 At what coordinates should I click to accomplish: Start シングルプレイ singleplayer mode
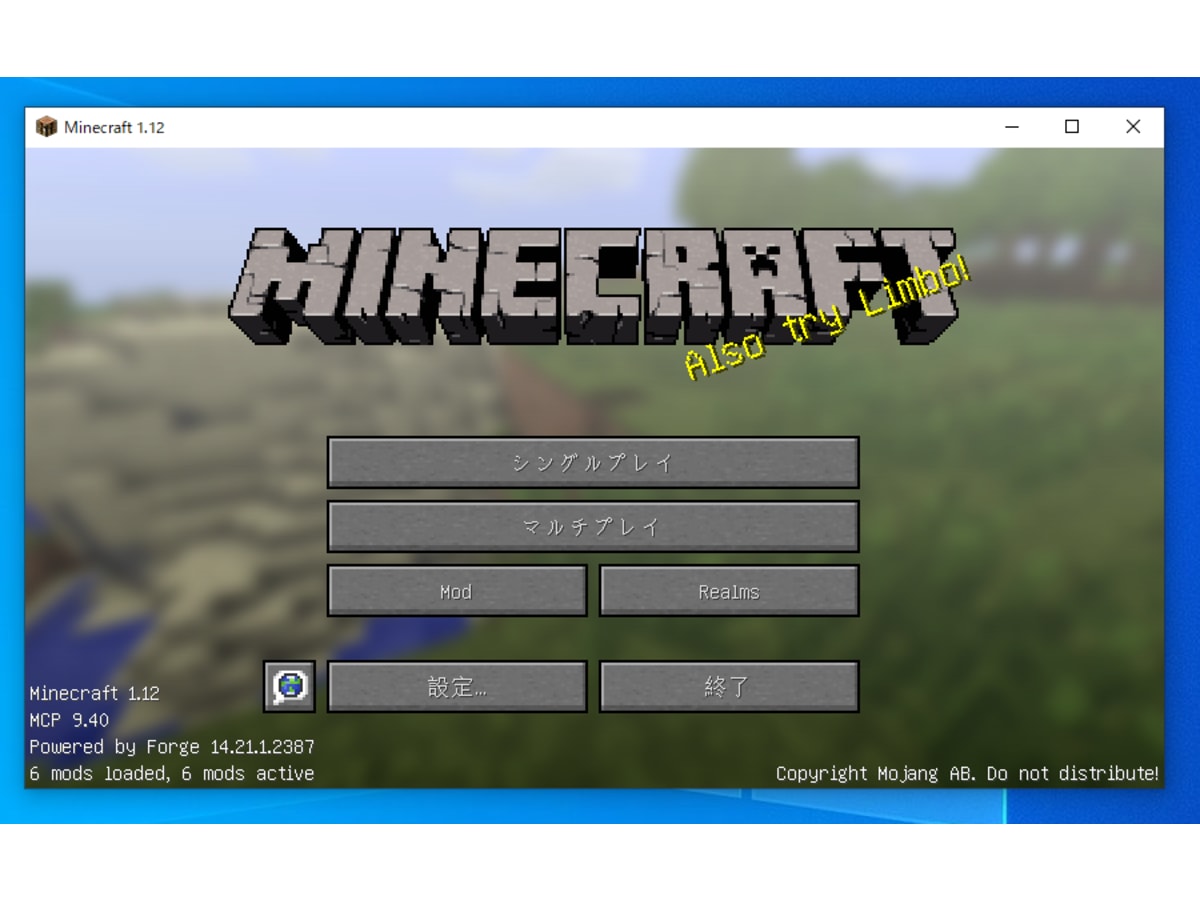[593, 463]
